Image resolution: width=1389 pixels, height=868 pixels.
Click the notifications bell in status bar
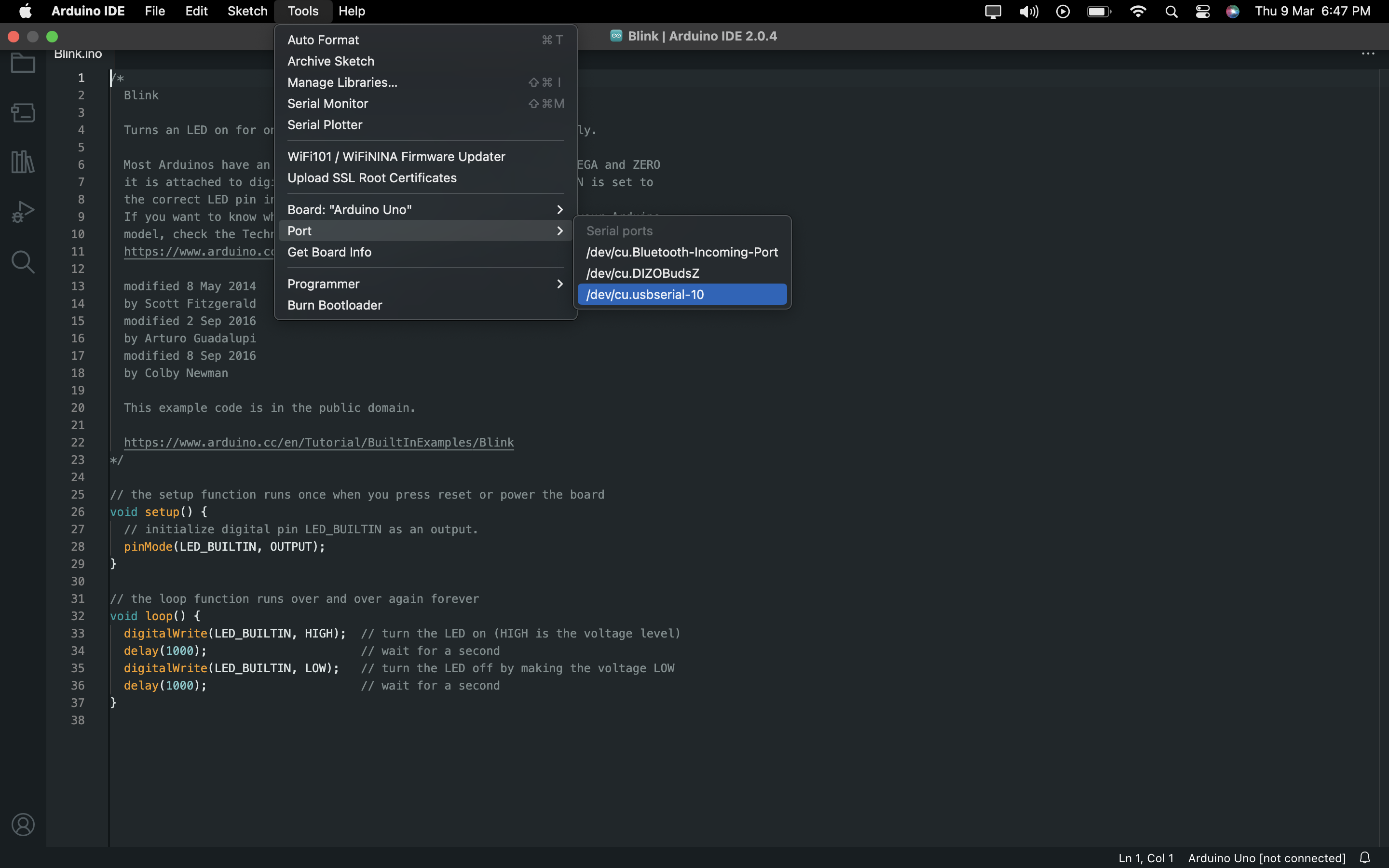1365,858
